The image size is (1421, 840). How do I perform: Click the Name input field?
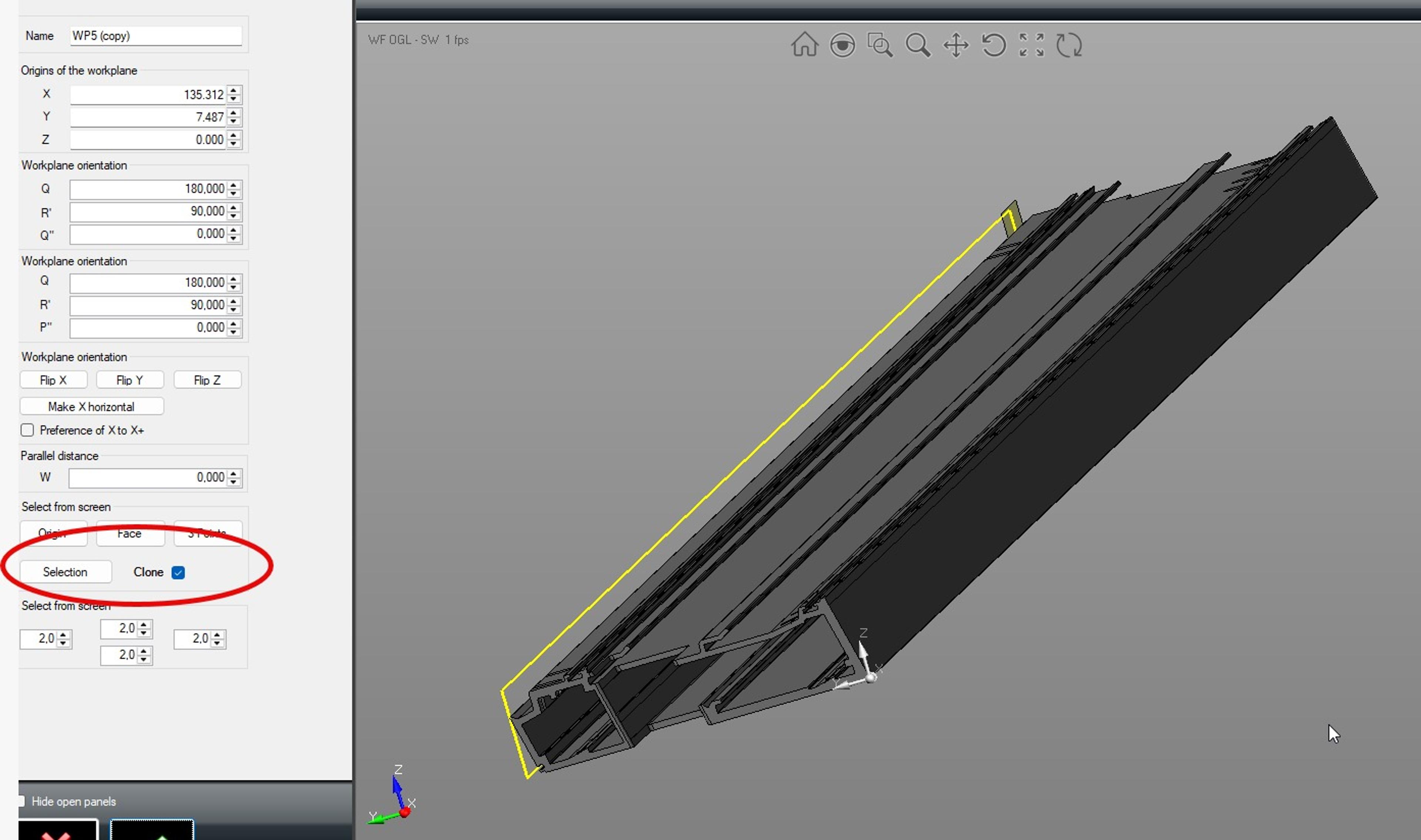[156, 36]
